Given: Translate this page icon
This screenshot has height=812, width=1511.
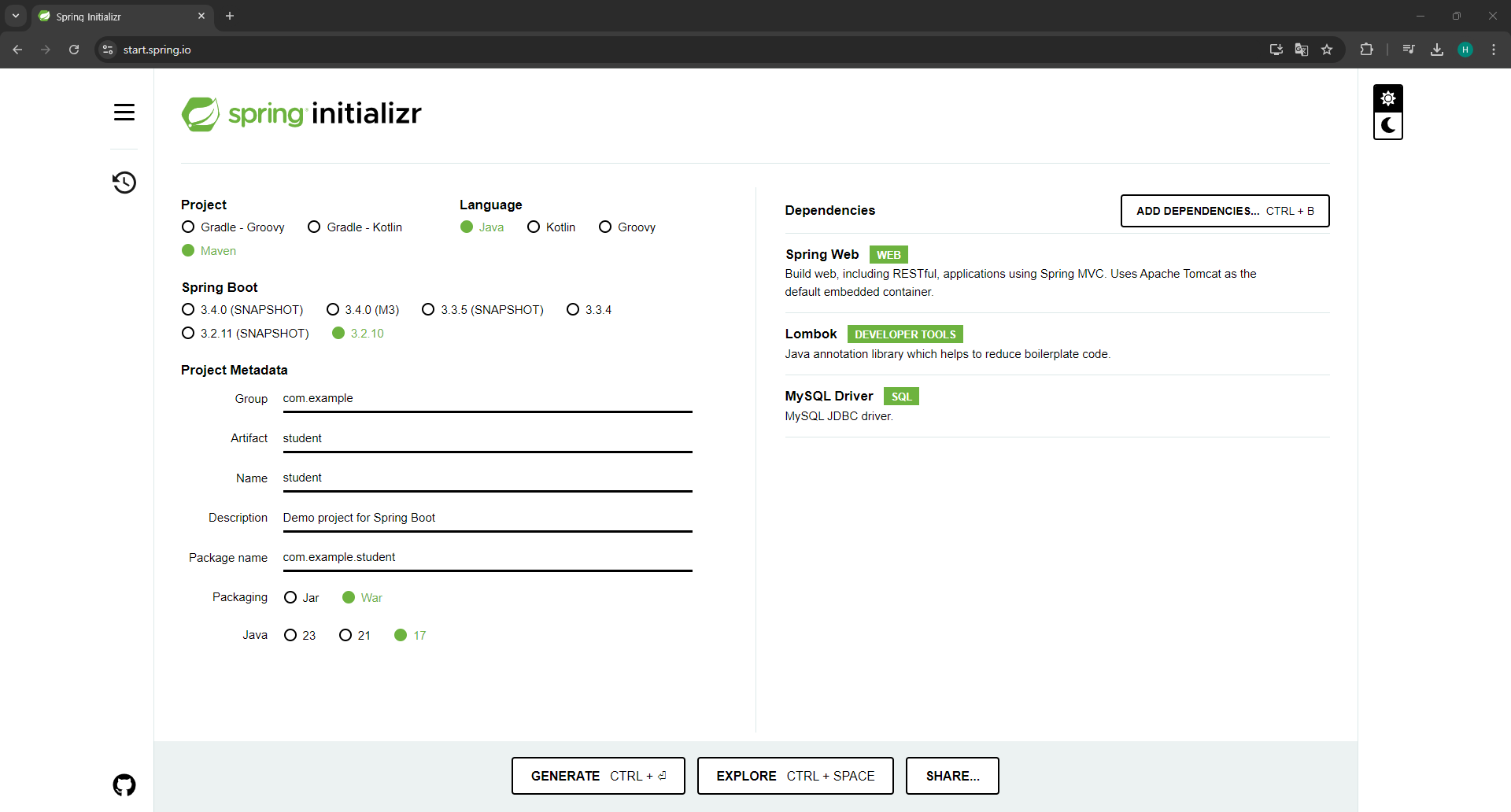Looking at the screenshot, I should [x=1302, y=50].
